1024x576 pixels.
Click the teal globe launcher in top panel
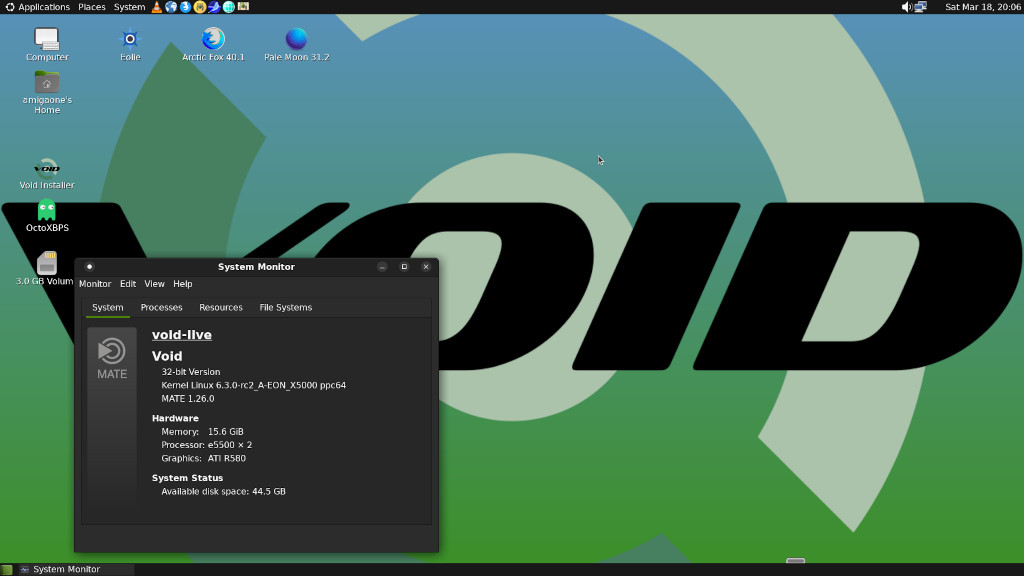229,7
